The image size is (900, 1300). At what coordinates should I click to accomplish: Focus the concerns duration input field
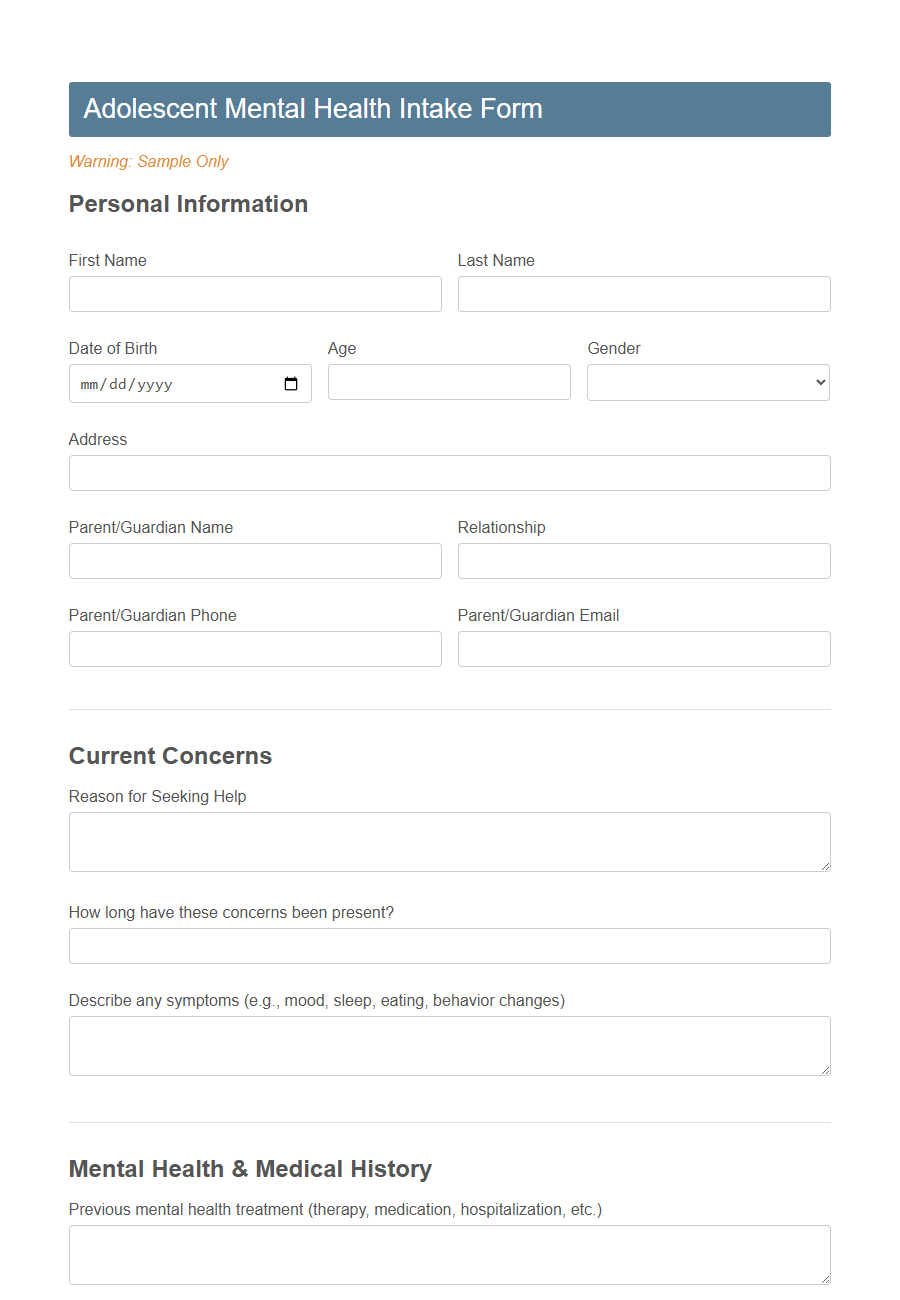pyautogui.click(x=449, y=945)
